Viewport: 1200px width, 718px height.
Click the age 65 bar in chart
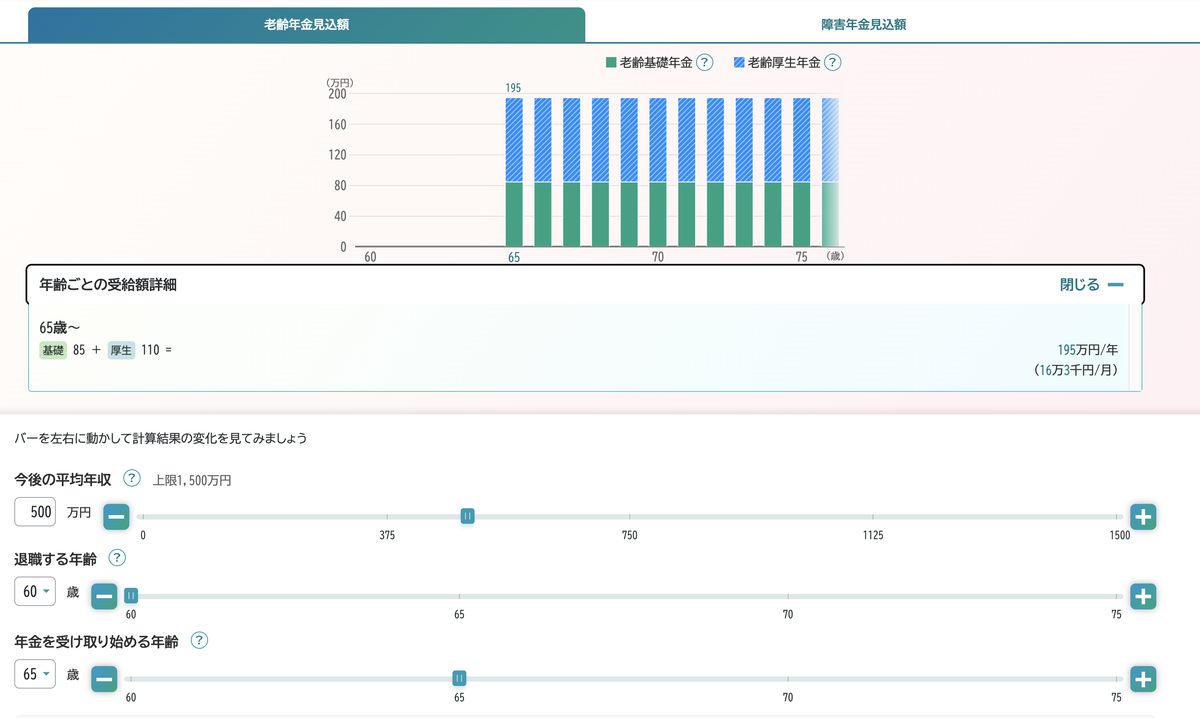click(x=514, y=172)
